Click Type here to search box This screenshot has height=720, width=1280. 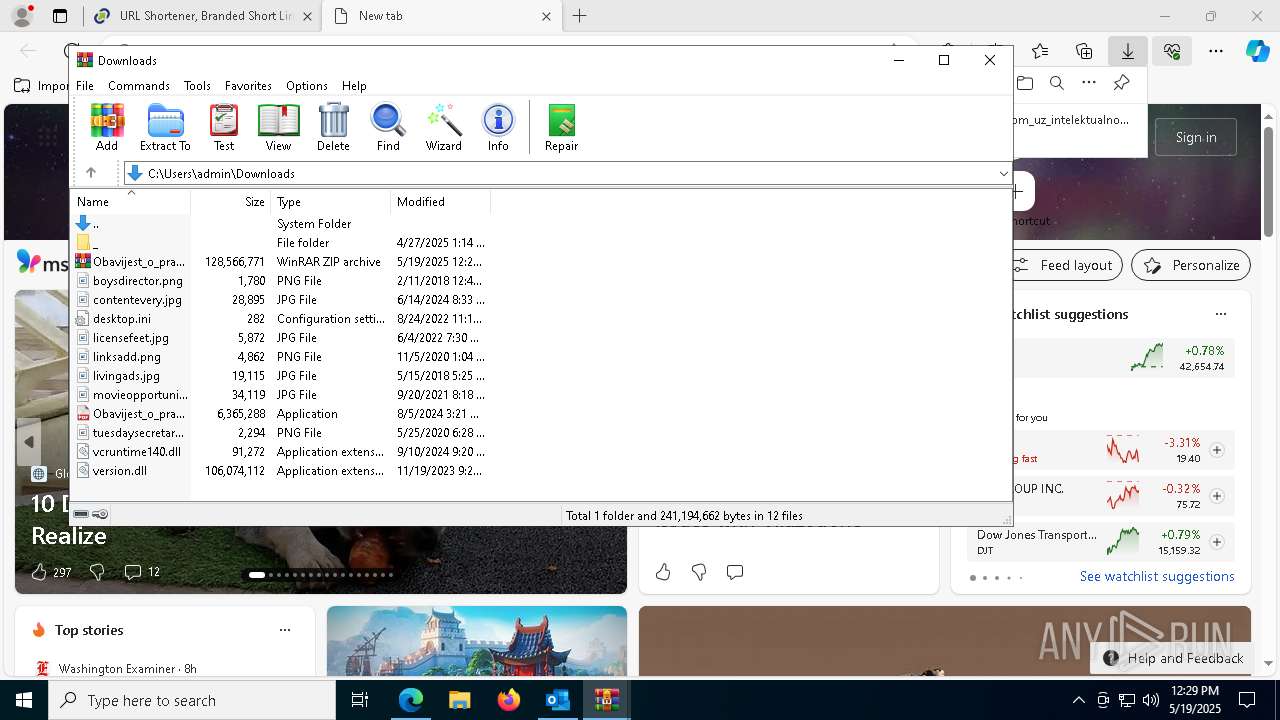pos(192,700)
